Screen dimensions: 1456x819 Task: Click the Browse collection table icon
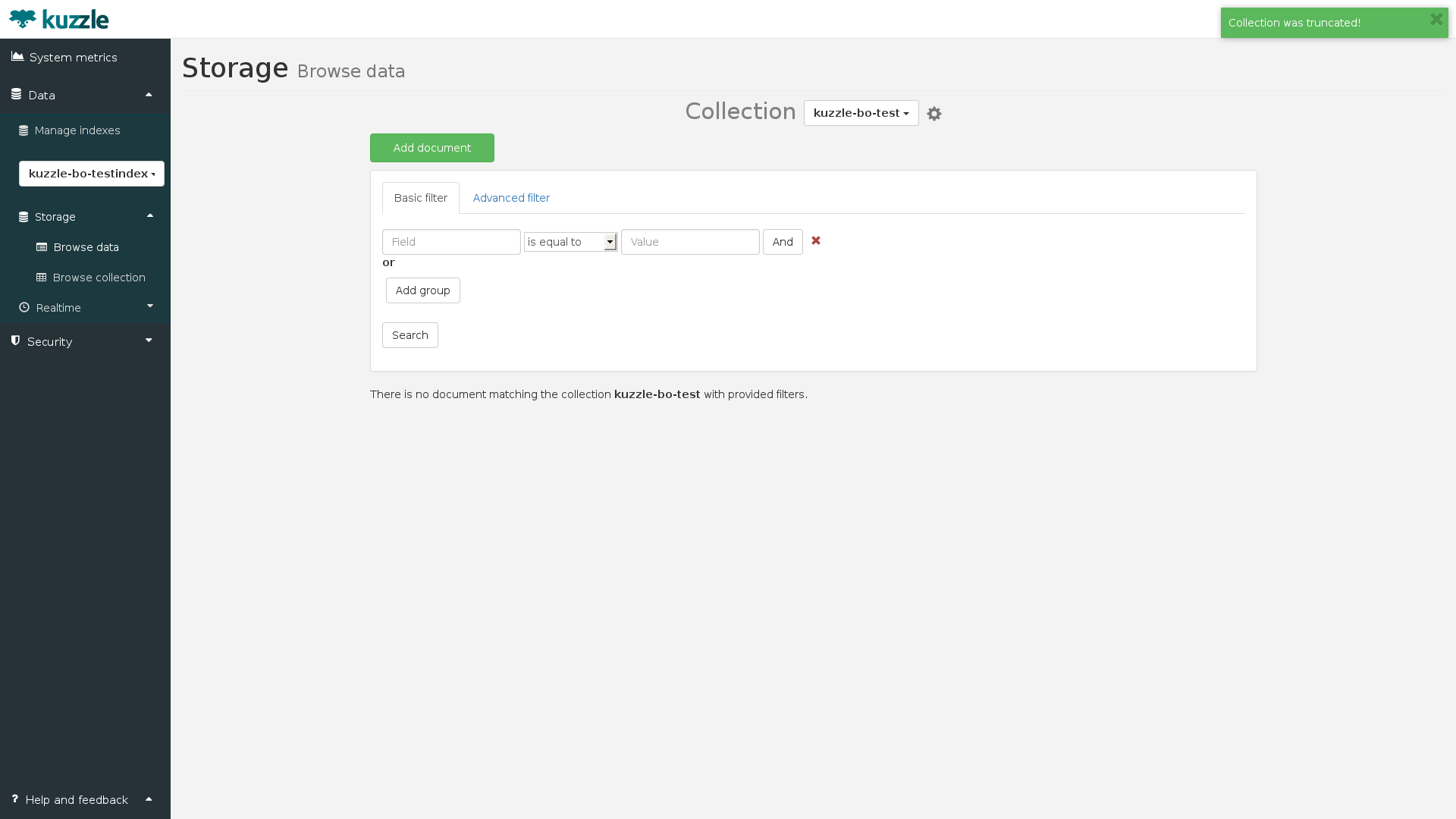point(42,278)
